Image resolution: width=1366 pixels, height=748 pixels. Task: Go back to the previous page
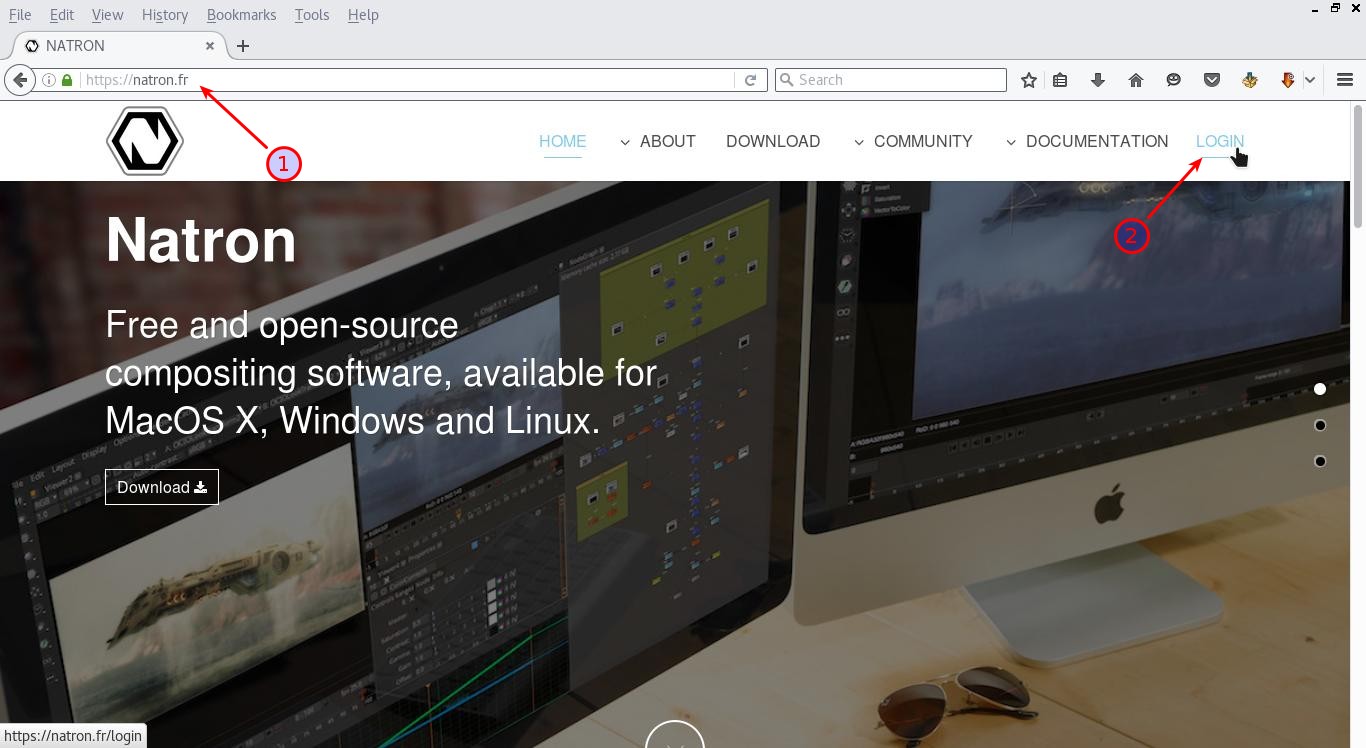pyautogui.click(x=19, y=79)
